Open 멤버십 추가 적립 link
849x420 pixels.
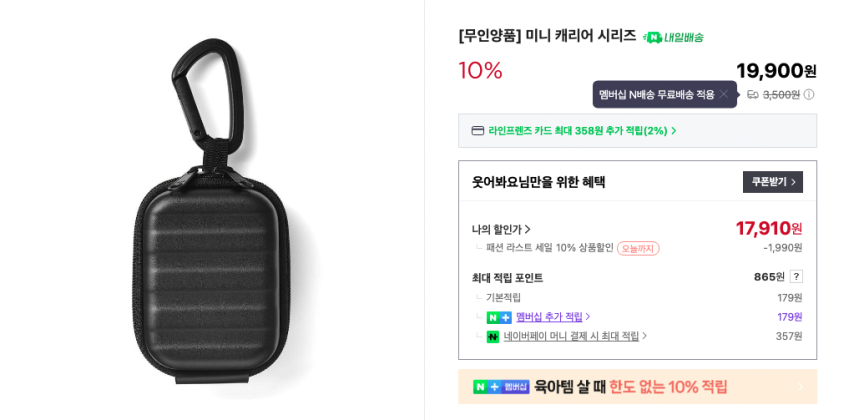pyautogui.click(x=553, y=317)
